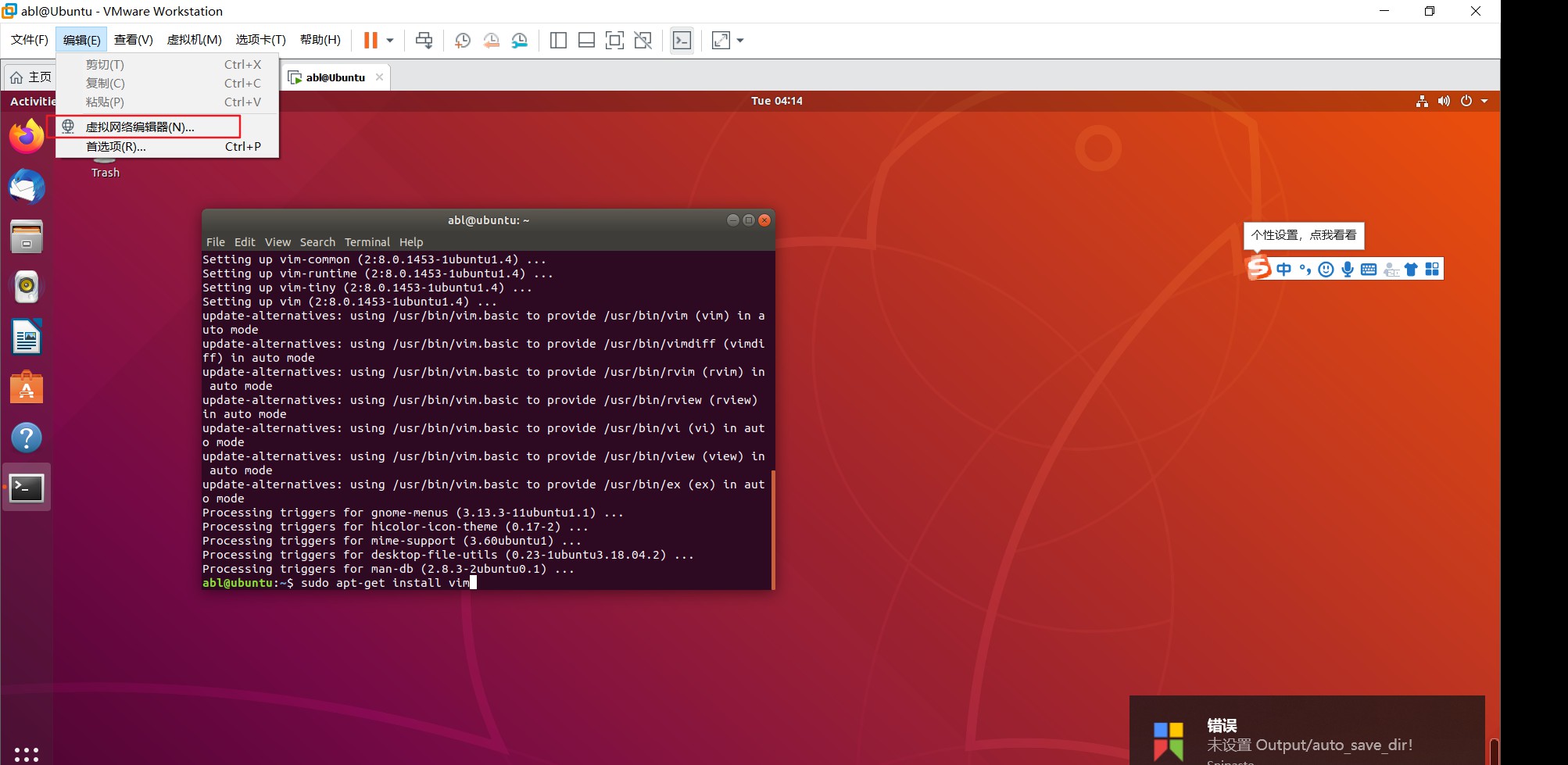Click the Sogou S logo on input toolbar
Image resolution: width=1568 pixels, height=765 pixels.
click(1258, 268)
